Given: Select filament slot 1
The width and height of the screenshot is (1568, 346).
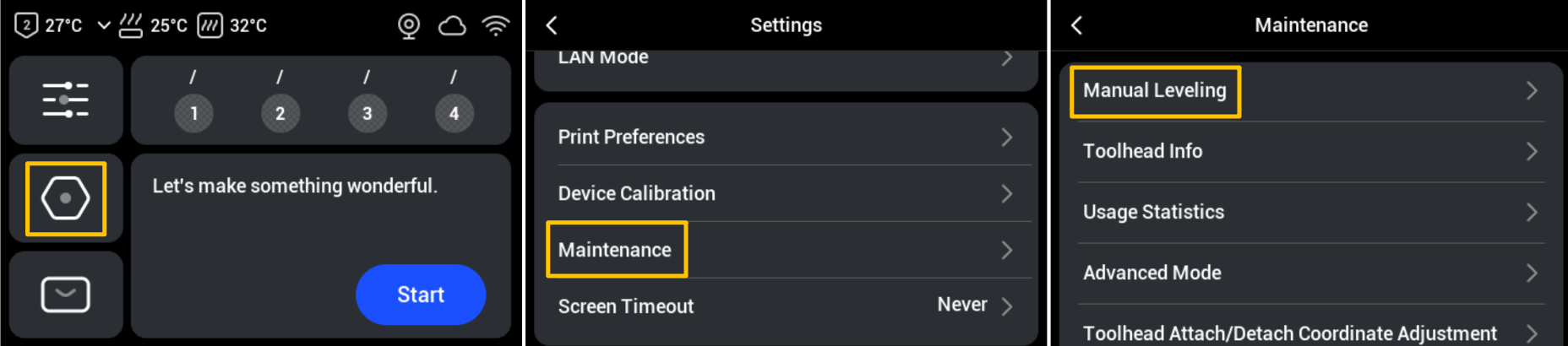Looking at the screenshot, I should (x=193, y=113).
